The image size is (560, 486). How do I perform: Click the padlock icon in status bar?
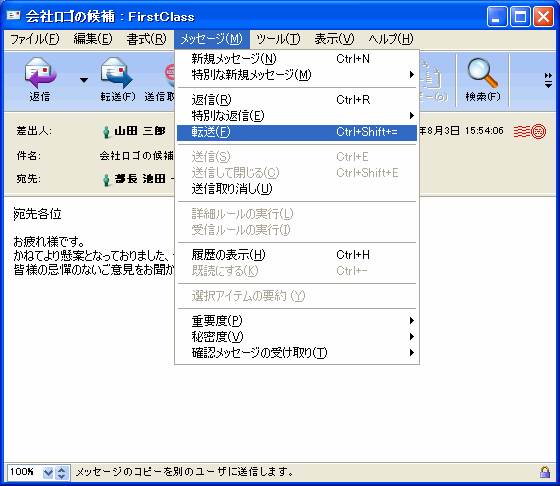pyautogui.click(x=545, y=472)
